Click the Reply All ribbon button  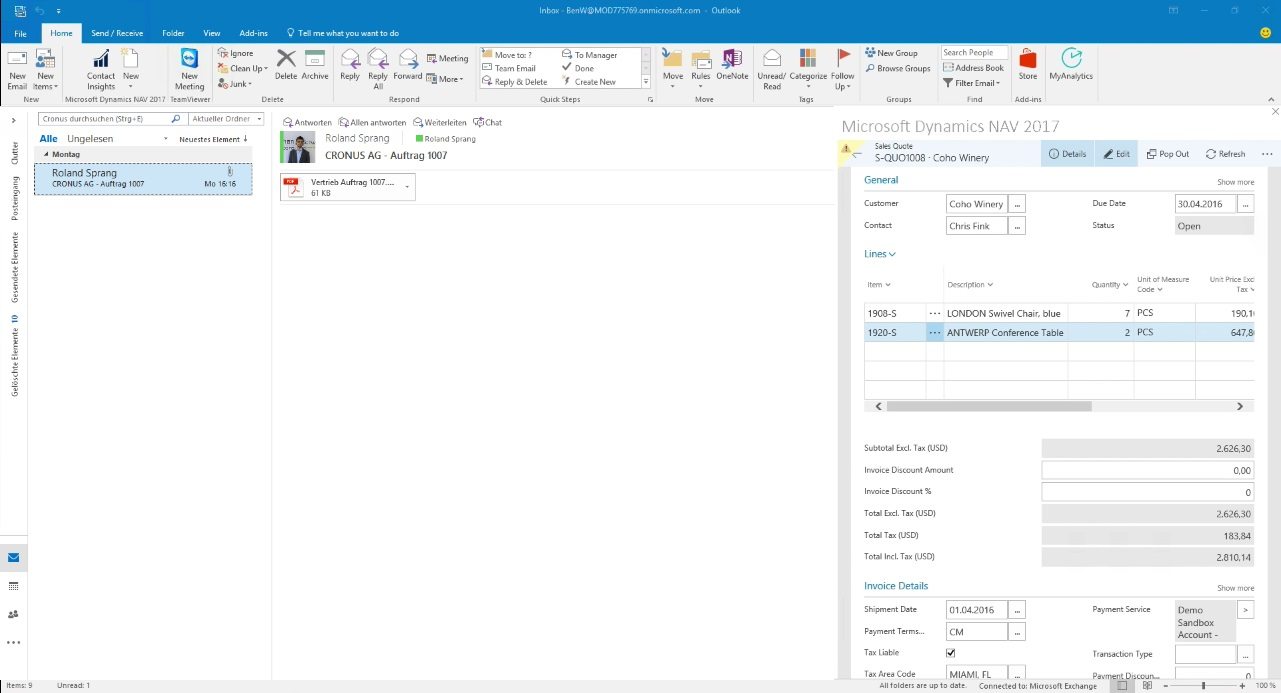coord(378,68)
